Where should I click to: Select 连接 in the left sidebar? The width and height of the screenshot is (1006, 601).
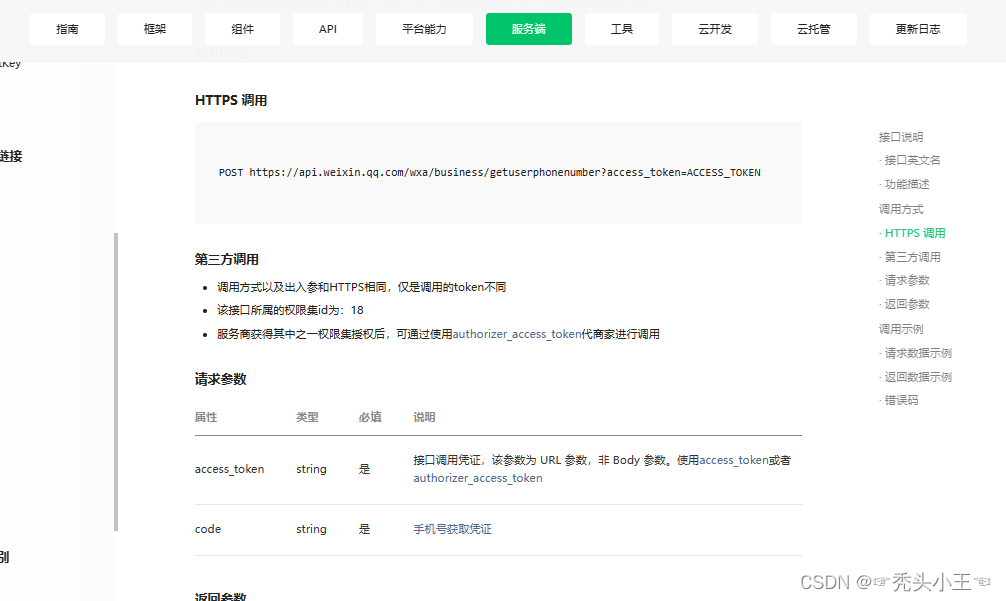(10, 156)
